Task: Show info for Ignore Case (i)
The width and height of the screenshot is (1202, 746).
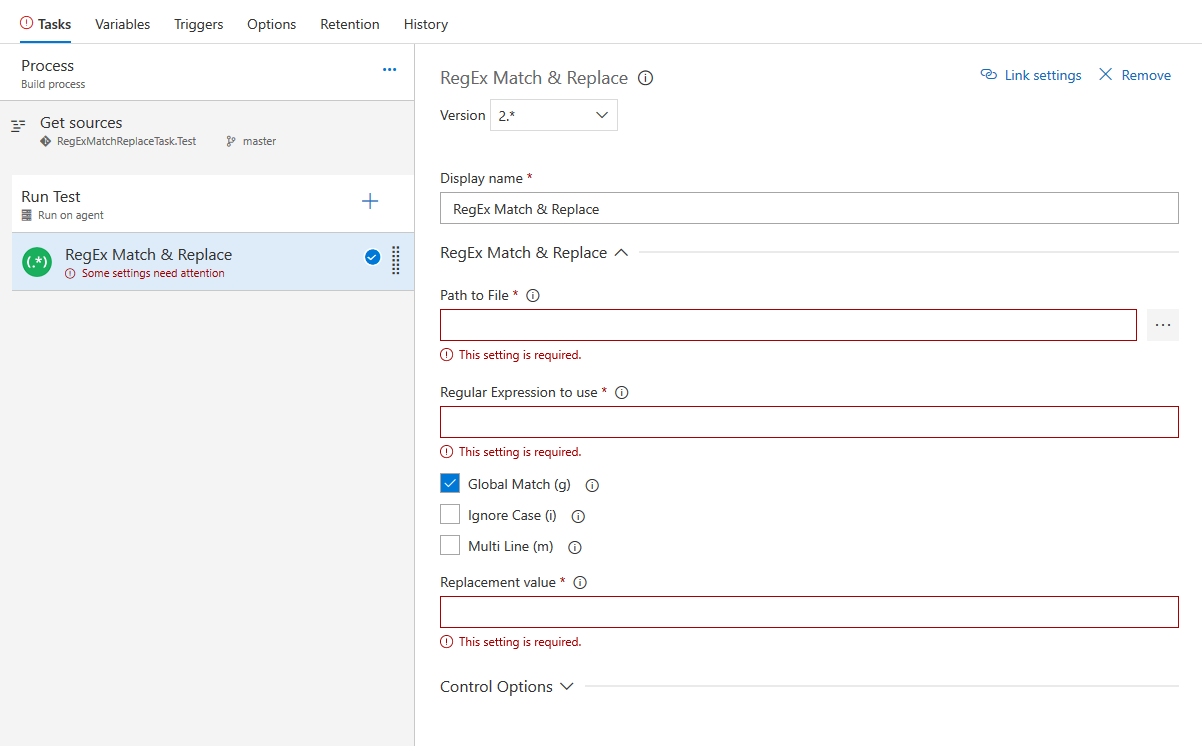Action: click(x=578, y=517)
